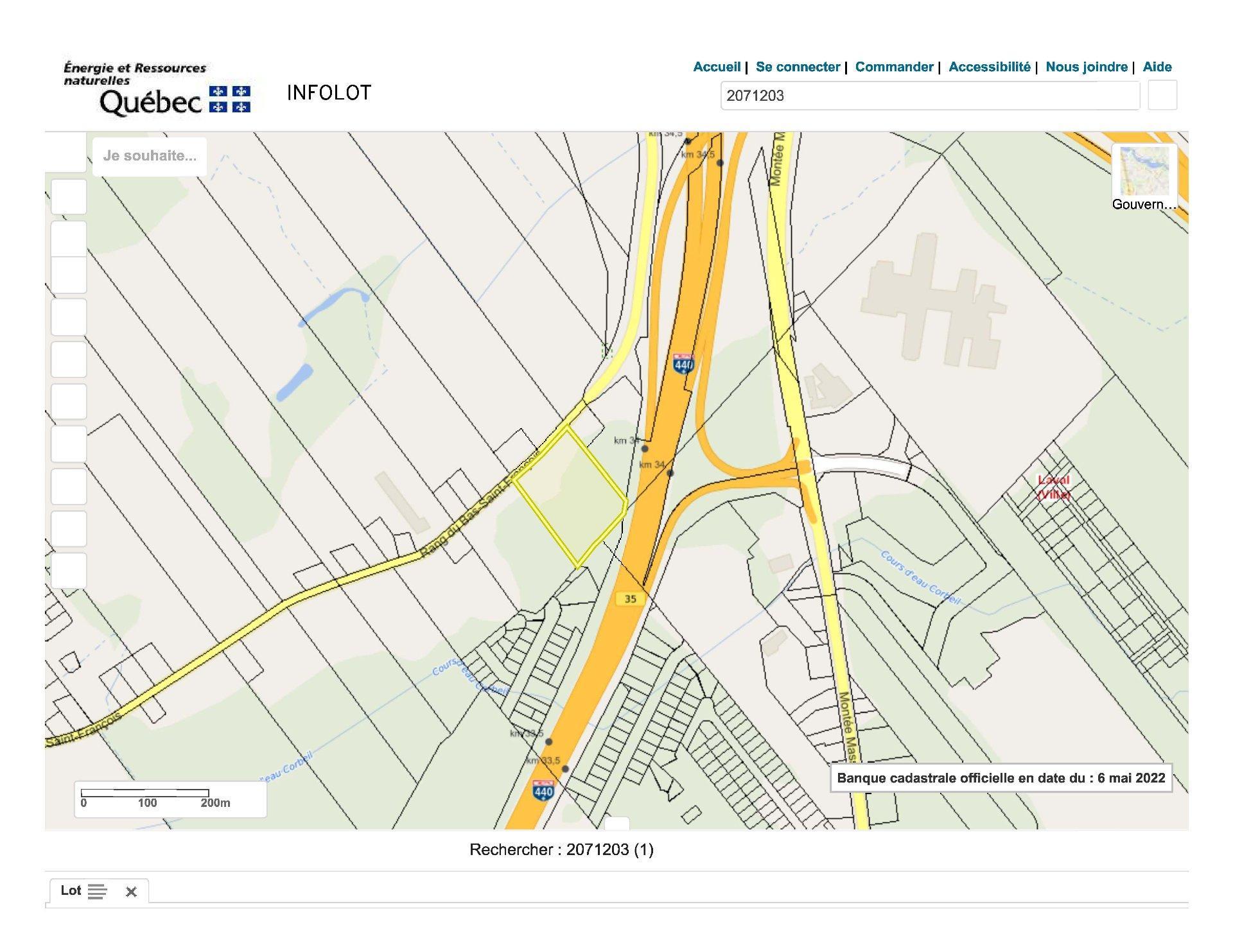Viewport: 1233px width, 952px height.
Task: Click the bottom button of left map toolbar
Action: point(68,571)
